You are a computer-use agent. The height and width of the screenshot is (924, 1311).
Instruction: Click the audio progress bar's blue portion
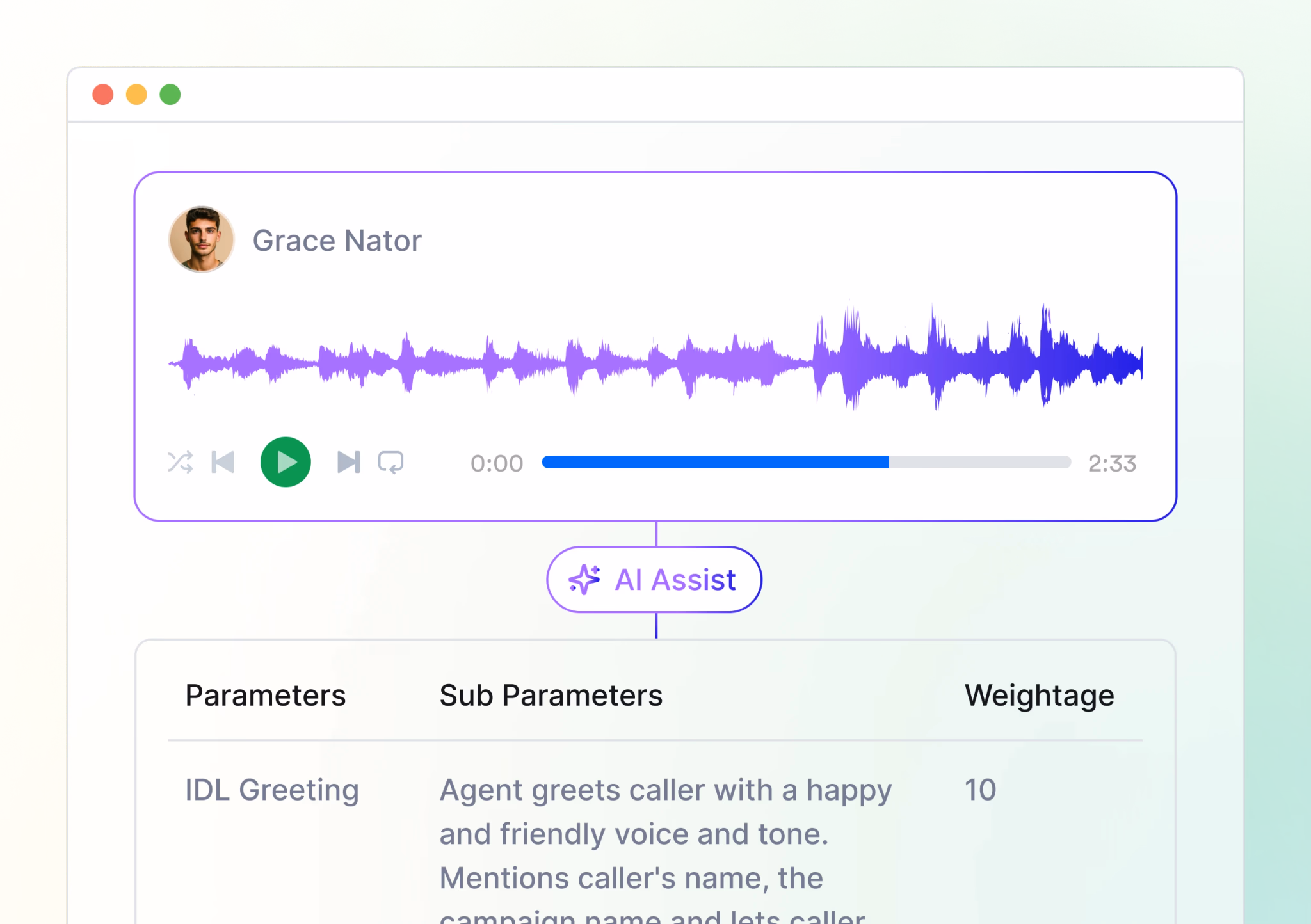(714, 462)
